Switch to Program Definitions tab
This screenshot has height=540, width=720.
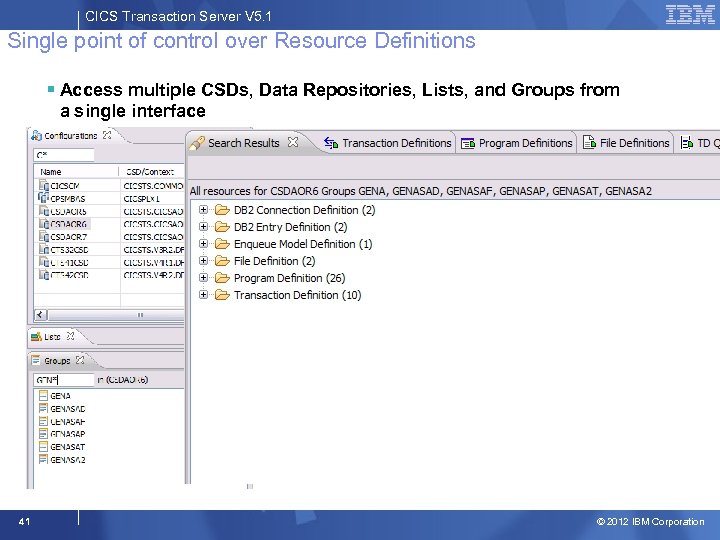(517, 143)
